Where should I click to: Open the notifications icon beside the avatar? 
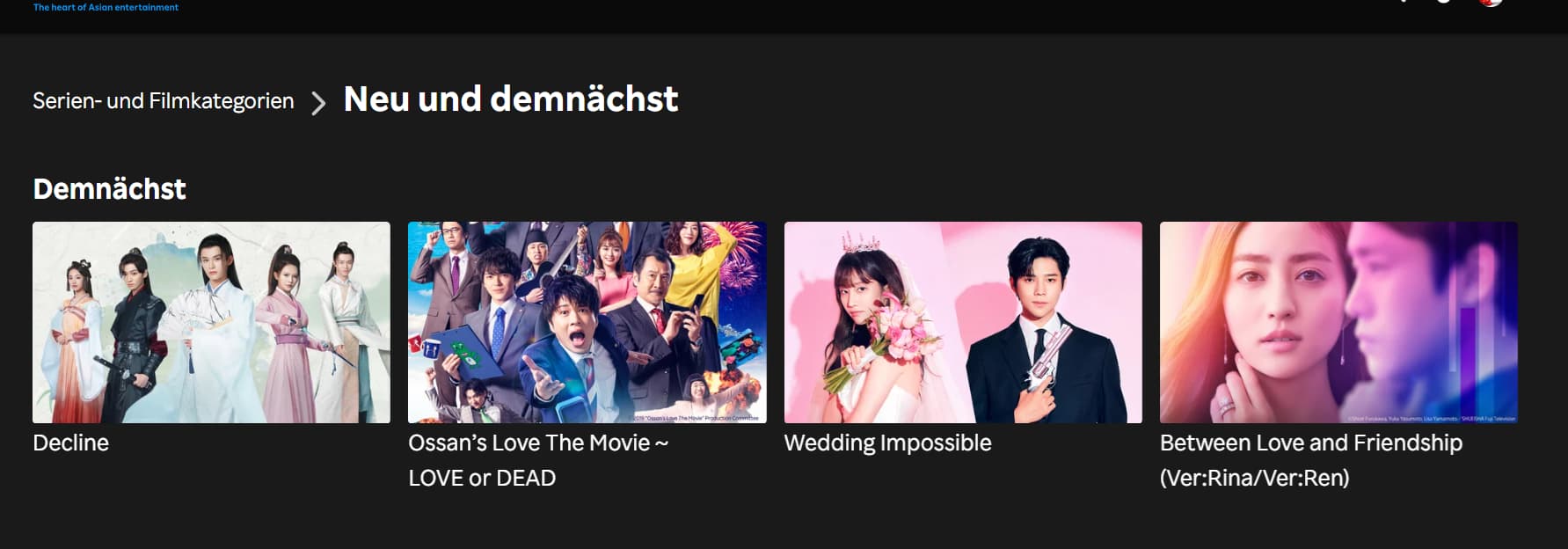click(1443, 2)
